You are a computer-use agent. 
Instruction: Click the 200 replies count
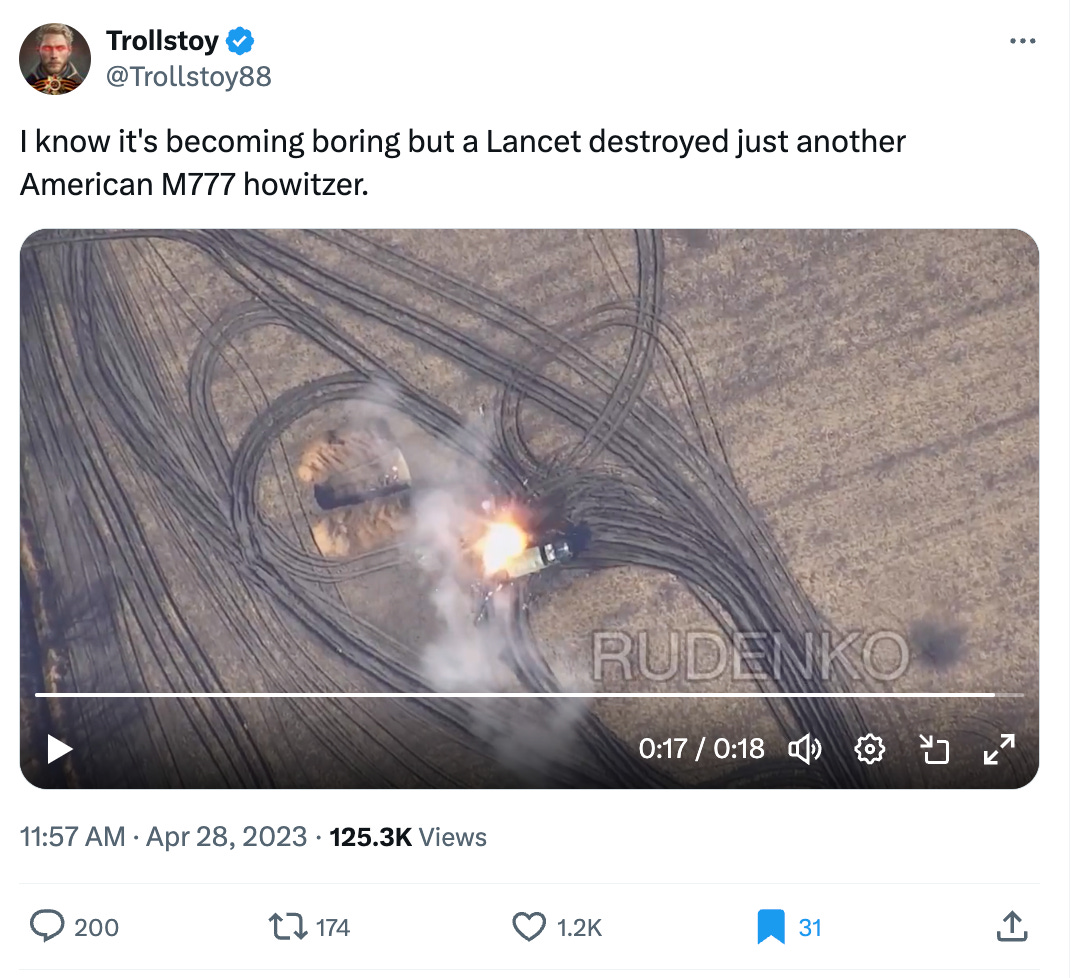tap(97, 927)
